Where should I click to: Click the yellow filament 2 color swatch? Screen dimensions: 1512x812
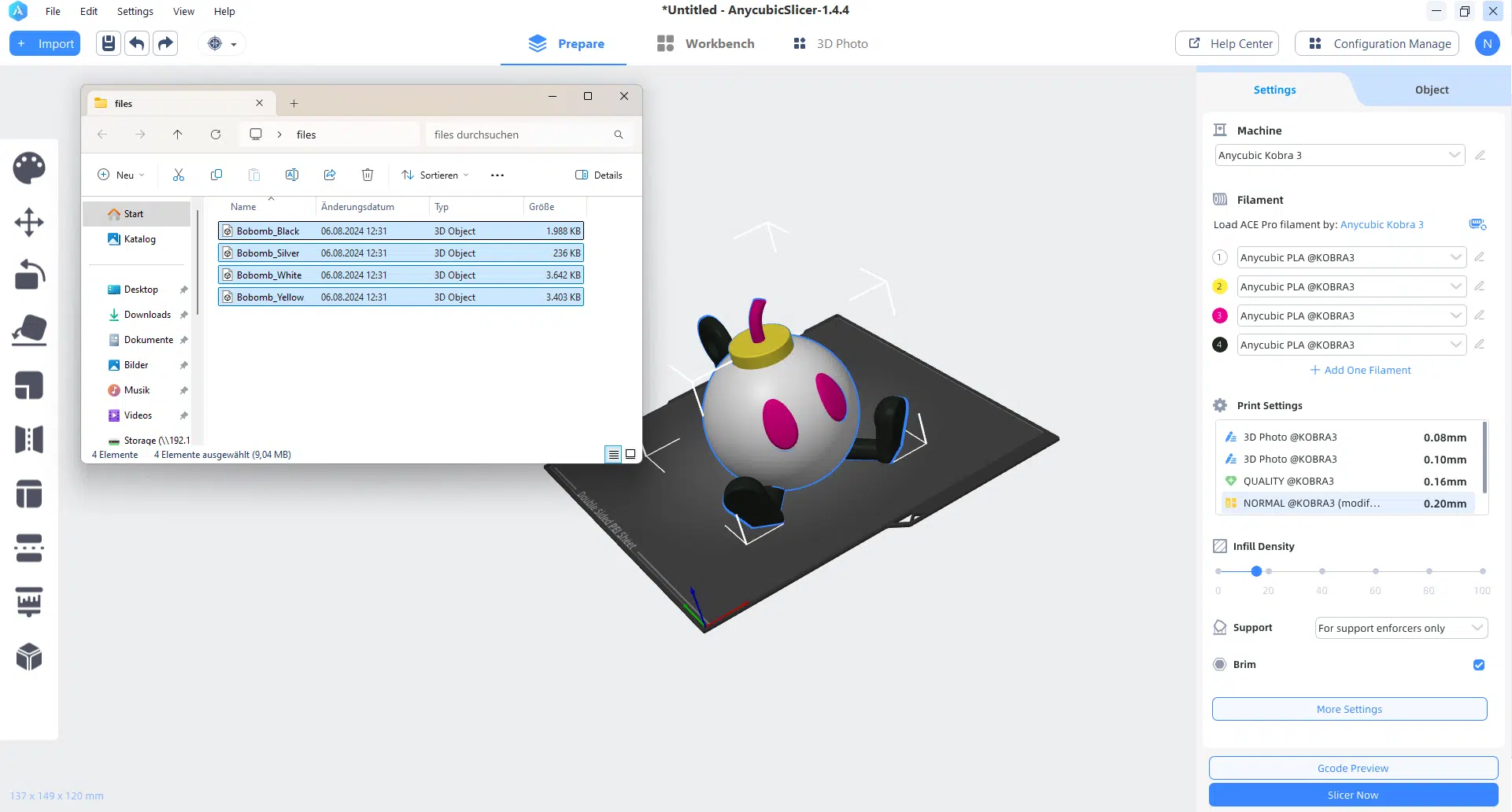pyautogui.click(x=1220, y=286)
